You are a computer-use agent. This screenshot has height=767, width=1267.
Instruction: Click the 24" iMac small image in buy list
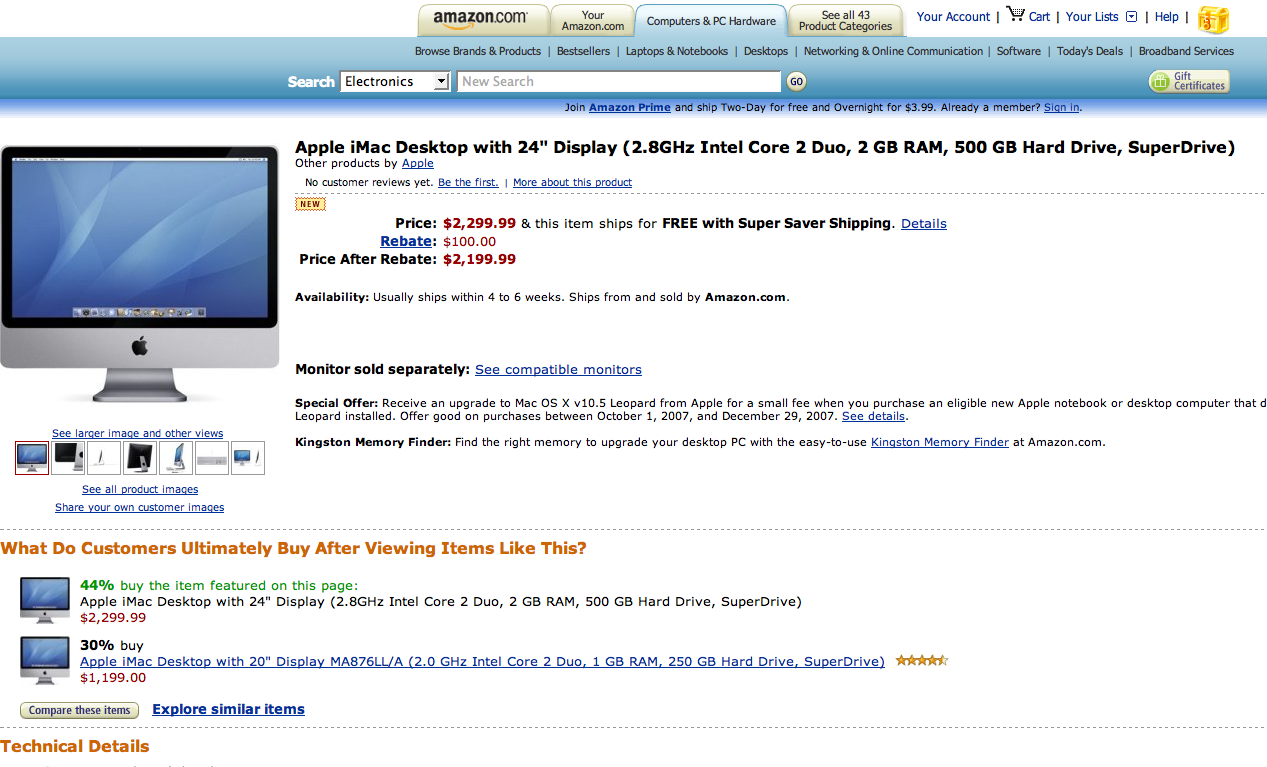[x=45, y=601]
